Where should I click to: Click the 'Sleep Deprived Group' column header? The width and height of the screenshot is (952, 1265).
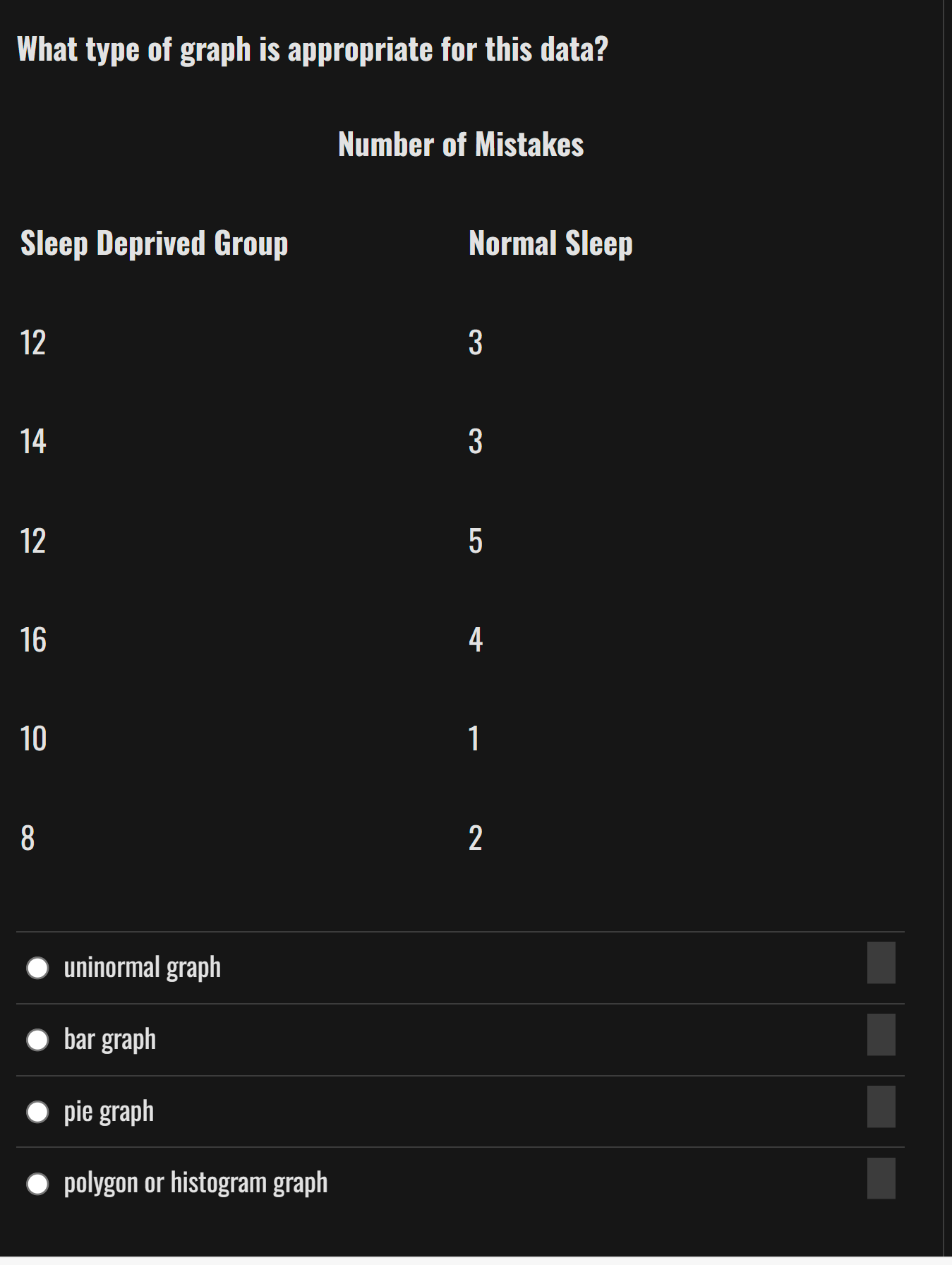point(154,244)
